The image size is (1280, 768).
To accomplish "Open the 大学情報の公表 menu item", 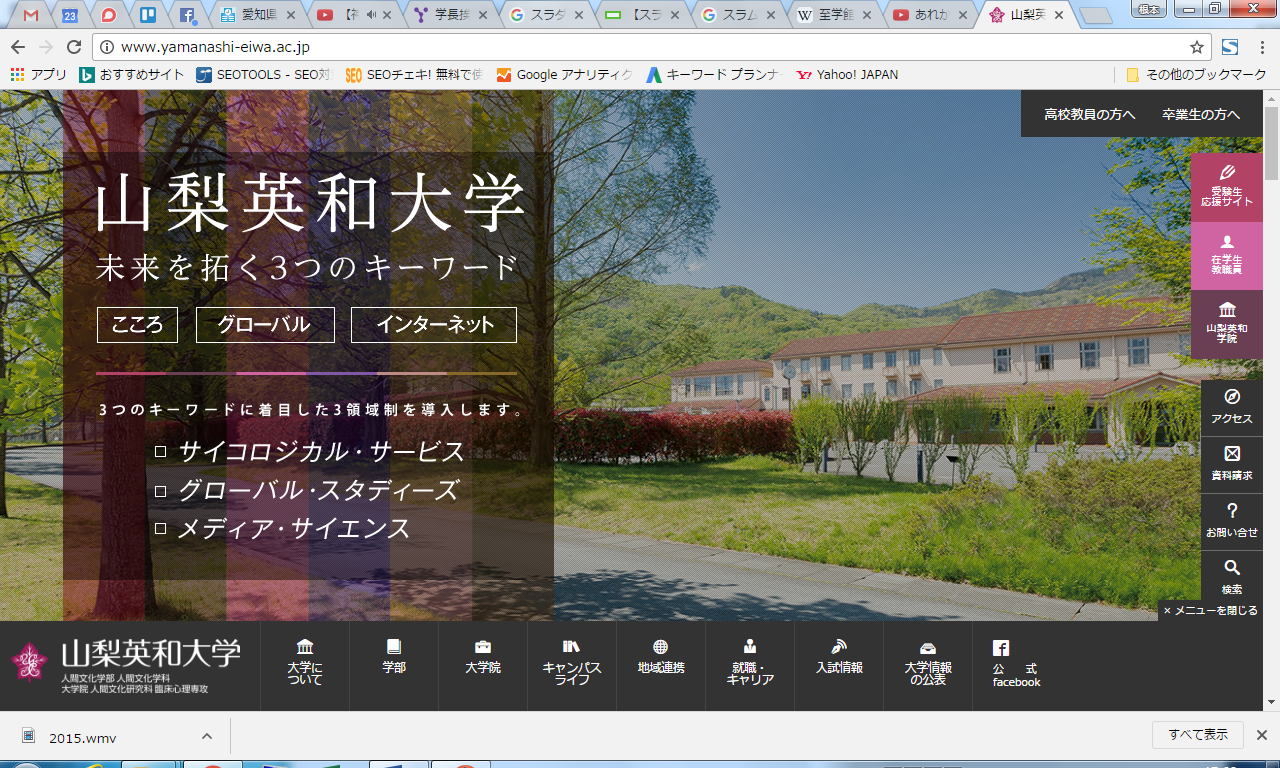I will [928, 665].
